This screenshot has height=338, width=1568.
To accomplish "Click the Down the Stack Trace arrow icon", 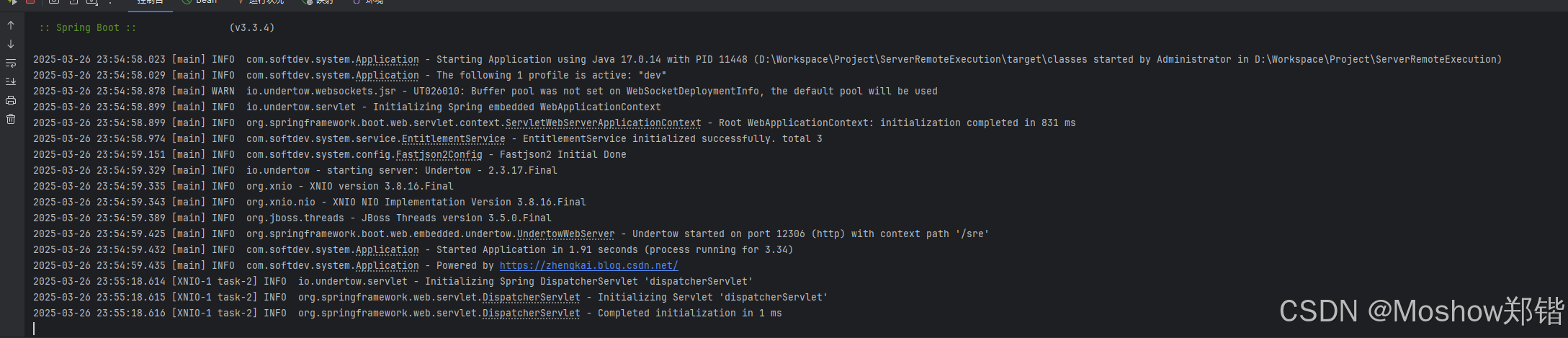I will point(11,44).
